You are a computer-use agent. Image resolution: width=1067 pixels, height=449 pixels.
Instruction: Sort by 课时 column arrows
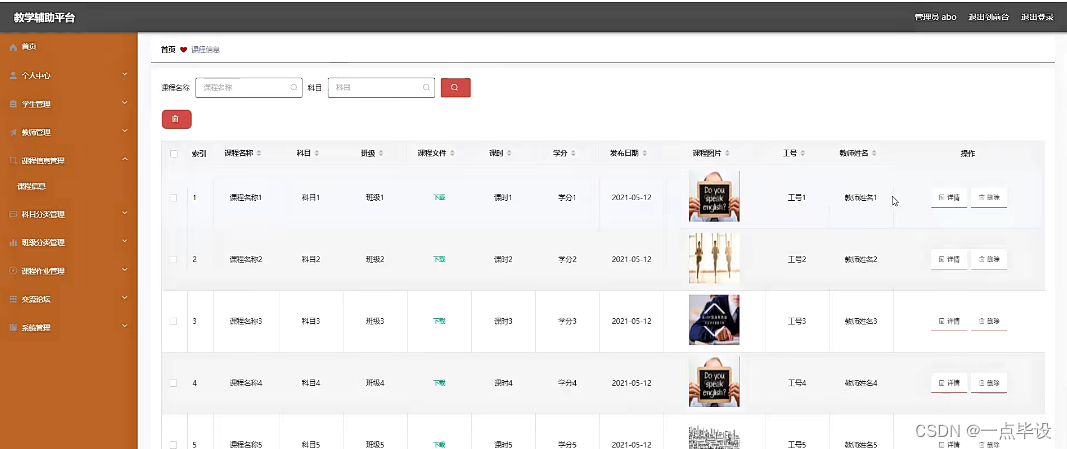tap(509, 154)
